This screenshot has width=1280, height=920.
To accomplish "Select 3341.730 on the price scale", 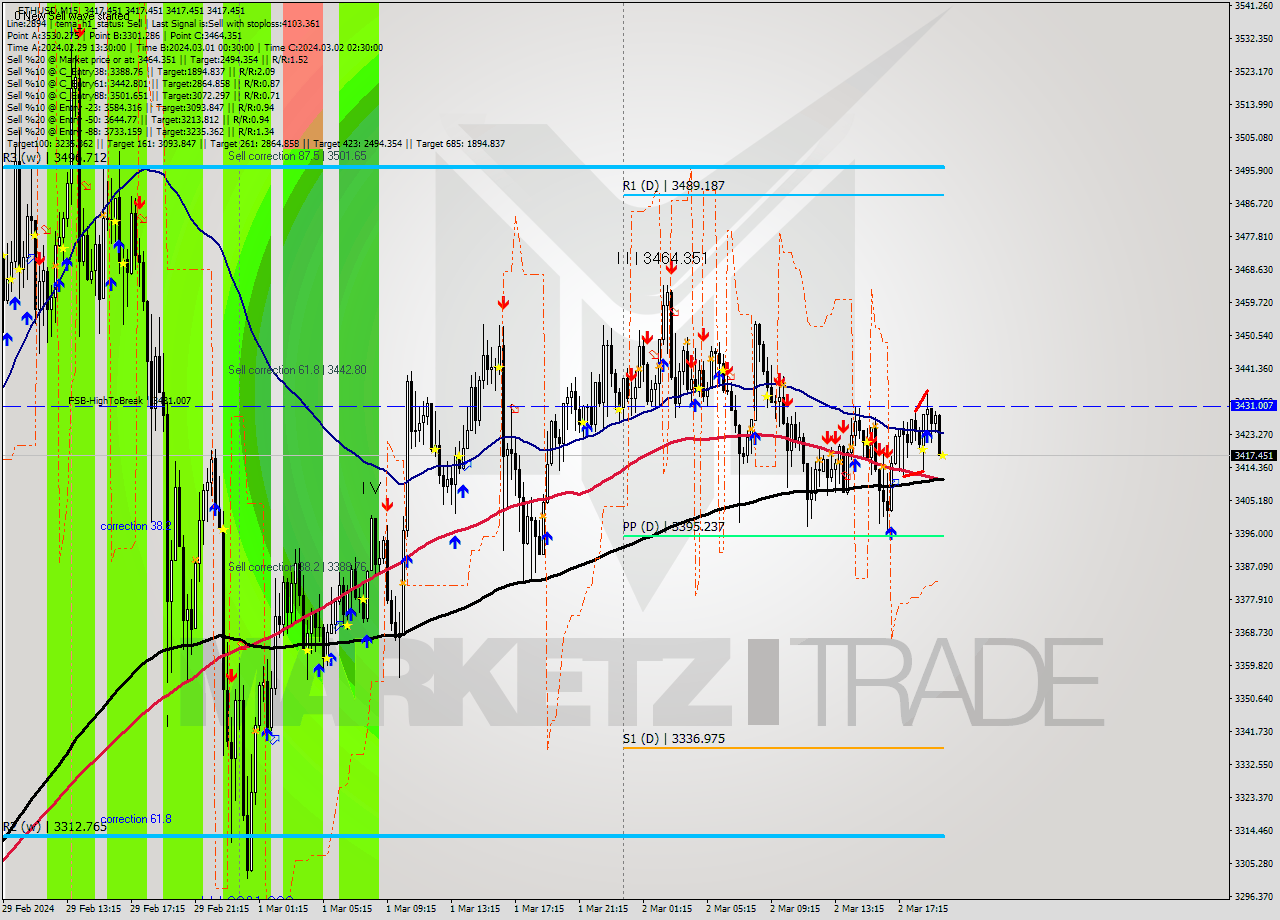I will (x=1254, y=731).
